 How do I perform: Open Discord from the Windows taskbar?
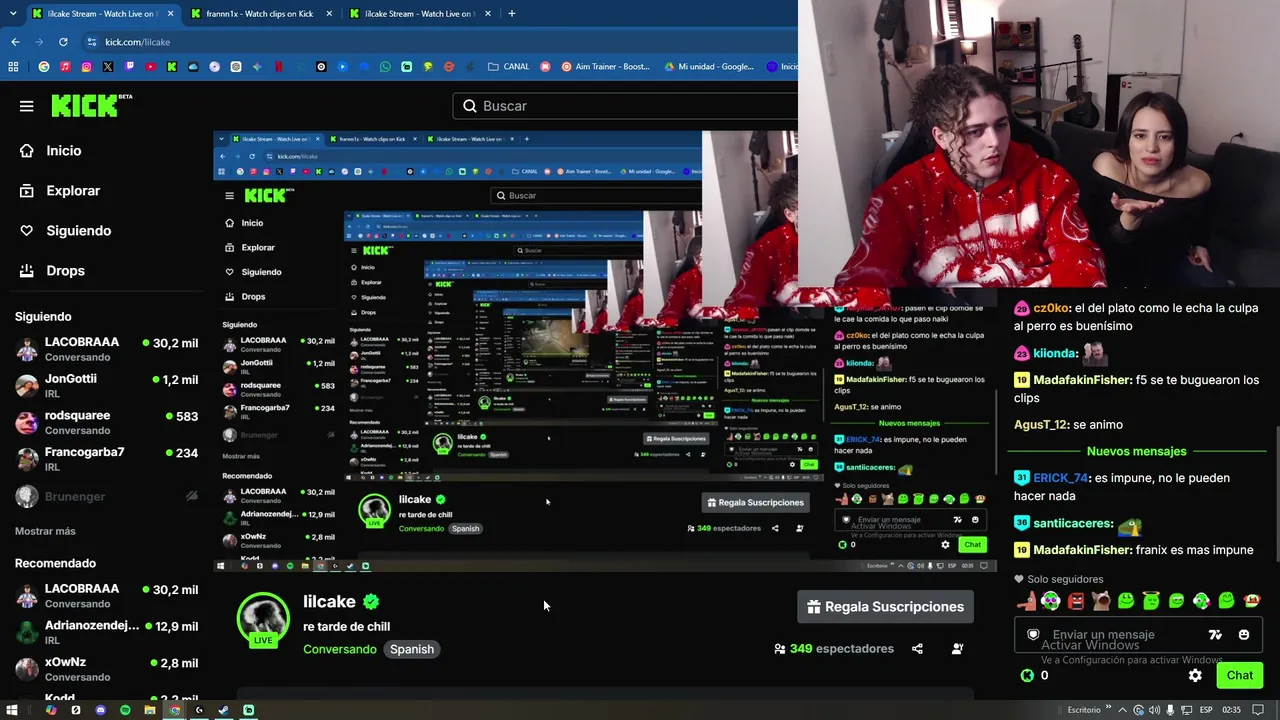(100, 710)
